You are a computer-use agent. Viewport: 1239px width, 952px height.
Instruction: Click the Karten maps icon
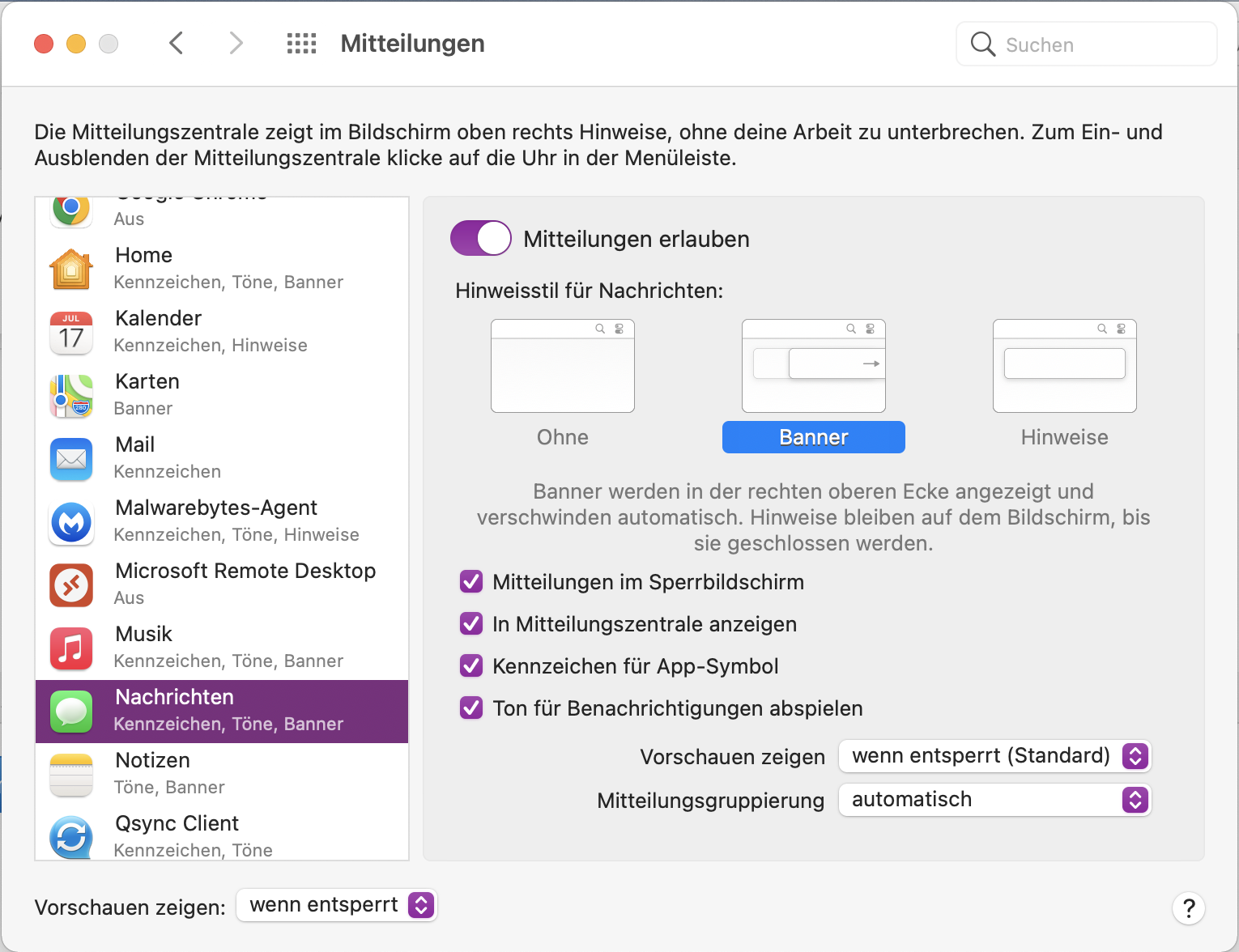pos(71,395)
